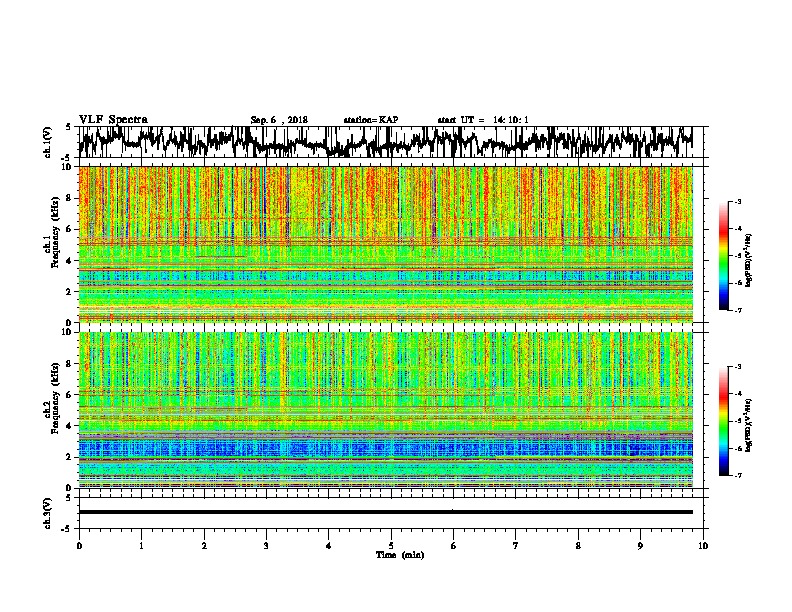The image size is (792, 612).
Task: Click inside the ch.2 frequency spectrogram panel
Action: click(x=385, y=410)
